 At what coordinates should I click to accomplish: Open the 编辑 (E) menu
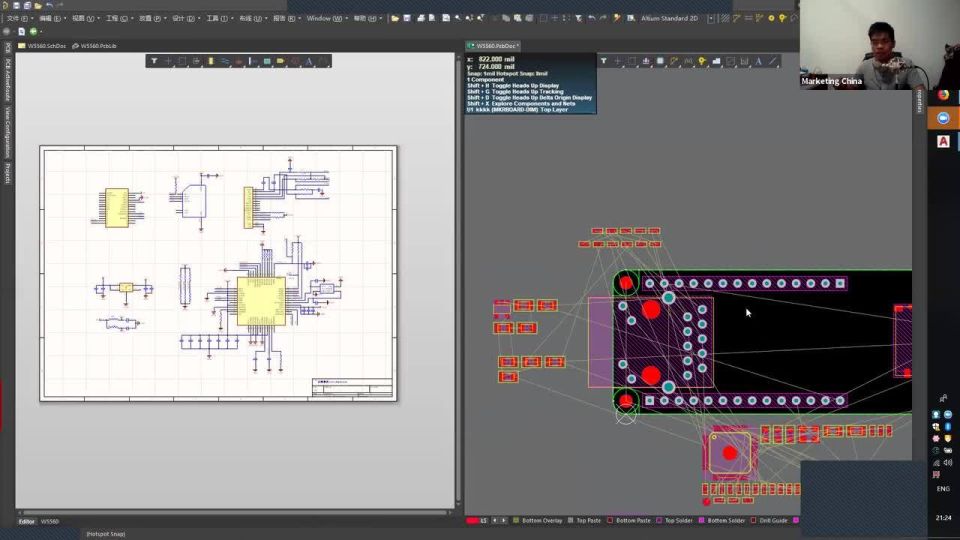pos(52,18)
